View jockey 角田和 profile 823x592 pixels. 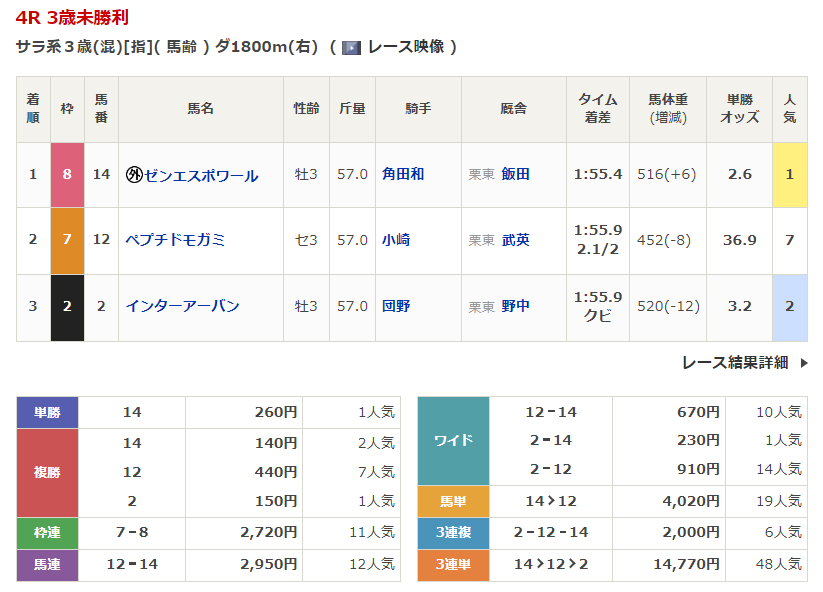403,174
